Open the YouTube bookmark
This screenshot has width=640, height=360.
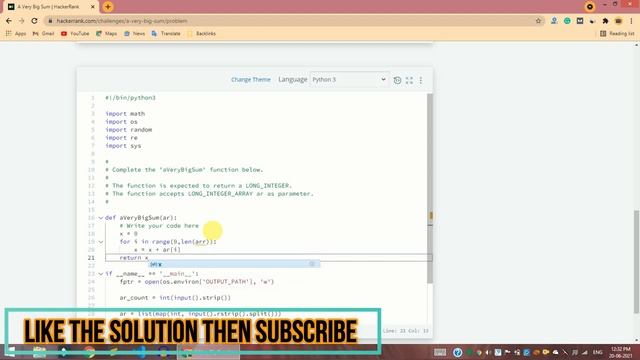[75, 33]
